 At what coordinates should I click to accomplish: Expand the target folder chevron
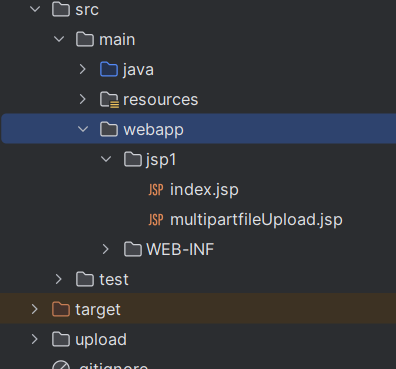pos(35,309)
